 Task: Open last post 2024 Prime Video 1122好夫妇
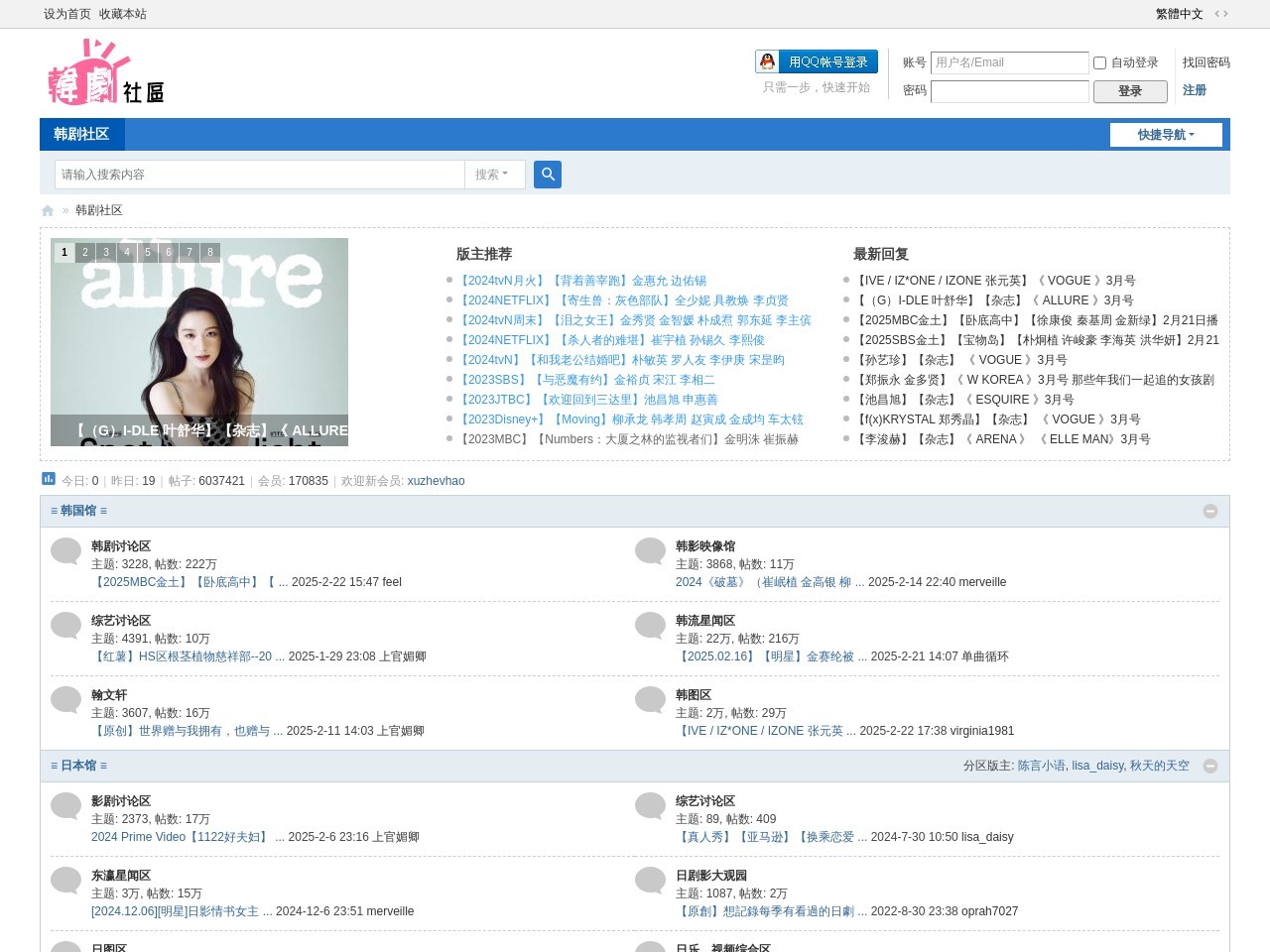188,837
